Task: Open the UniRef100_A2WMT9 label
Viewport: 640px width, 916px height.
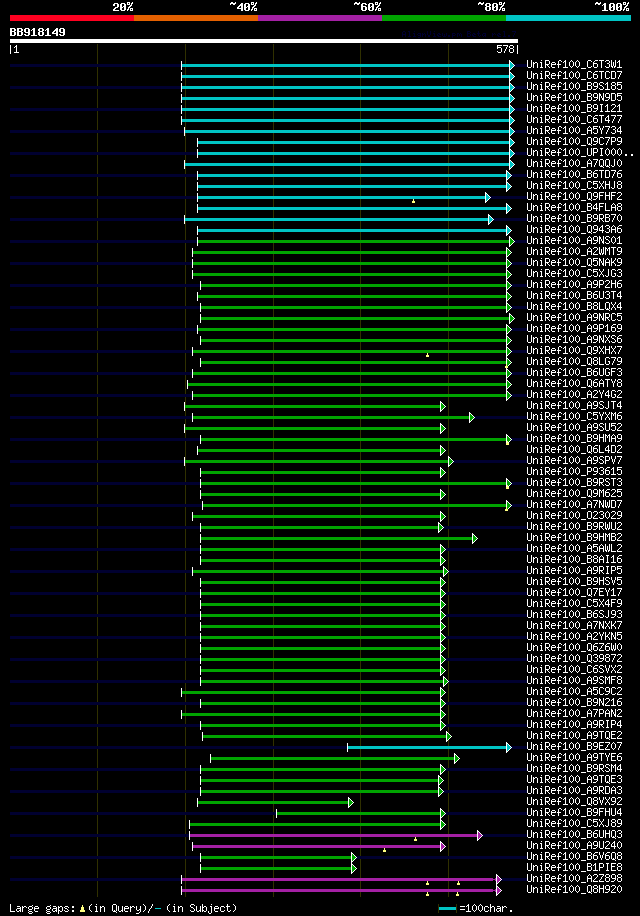Action: coord(574,252)
